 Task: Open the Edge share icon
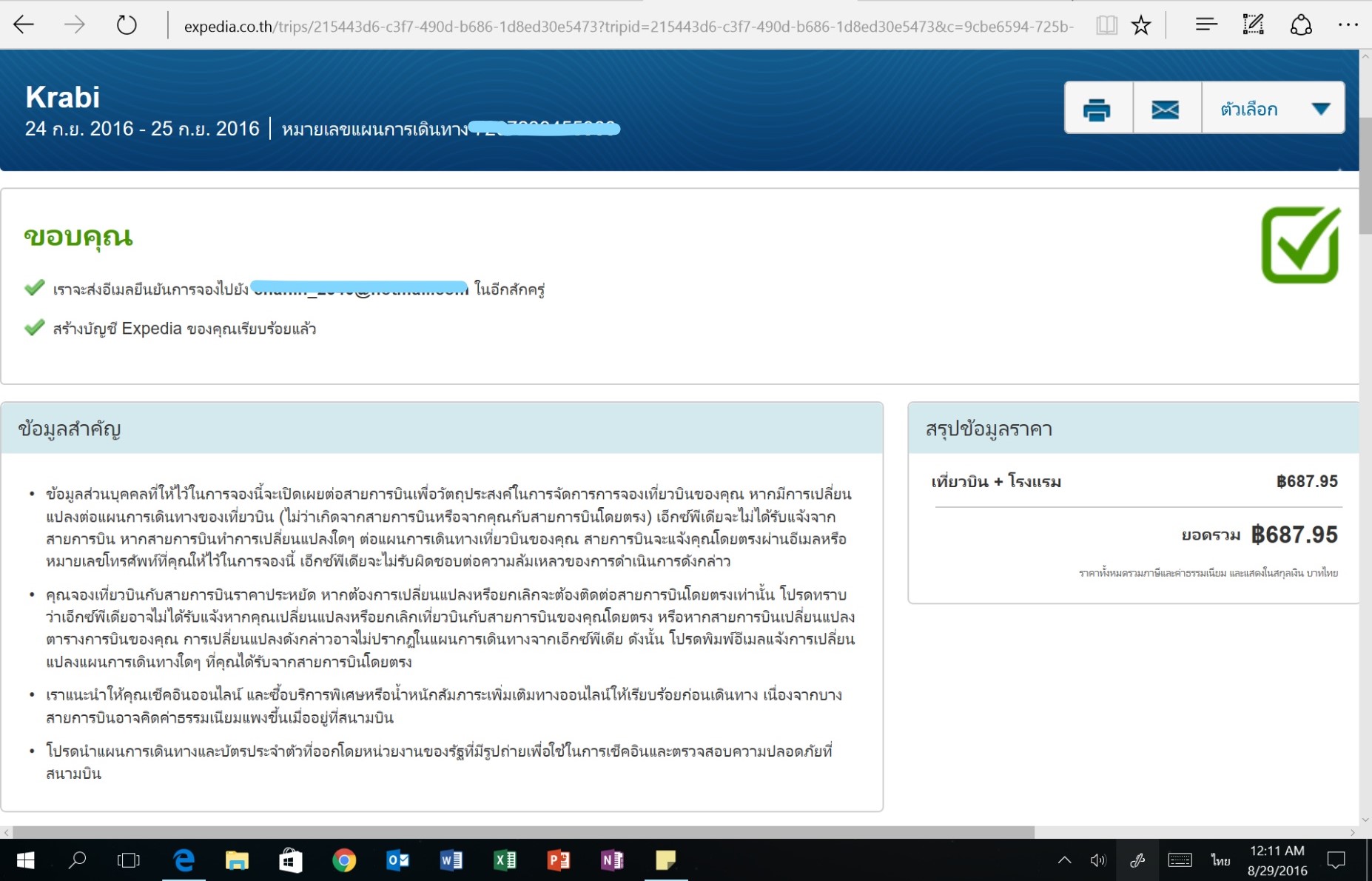(1301, 25)
